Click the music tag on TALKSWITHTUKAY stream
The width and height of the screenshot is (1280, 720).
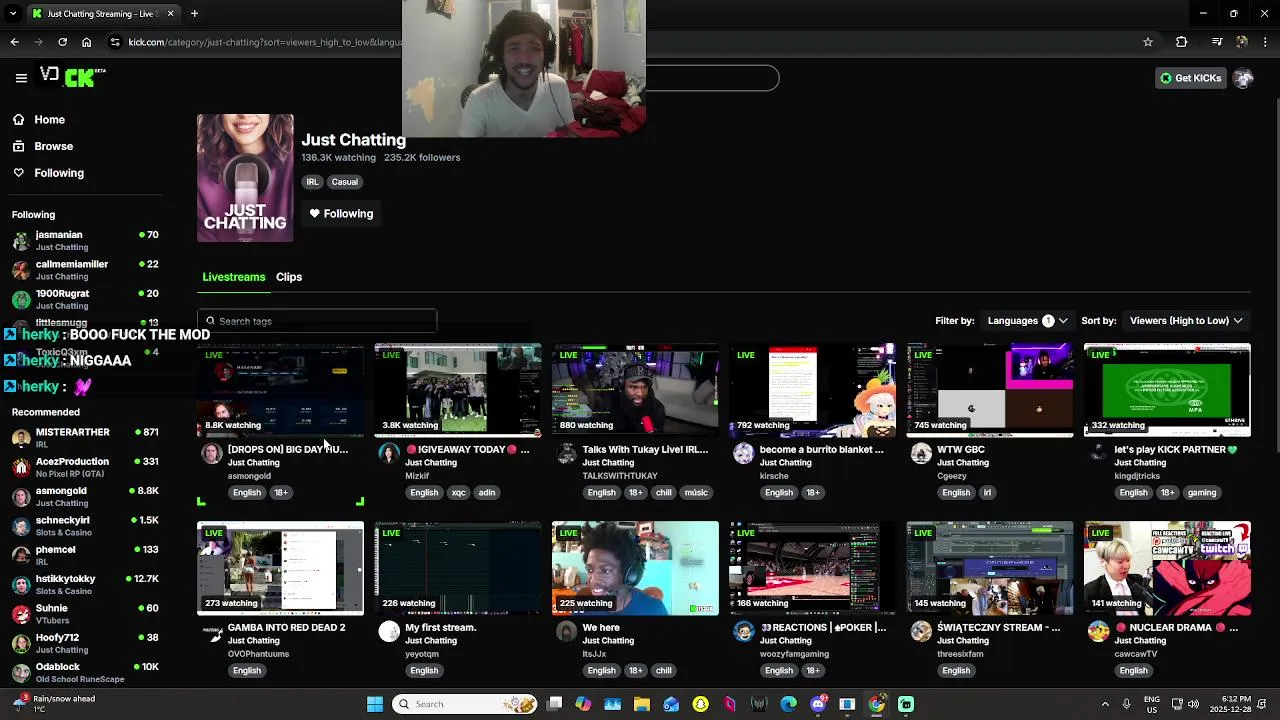(x=696, y=492)
